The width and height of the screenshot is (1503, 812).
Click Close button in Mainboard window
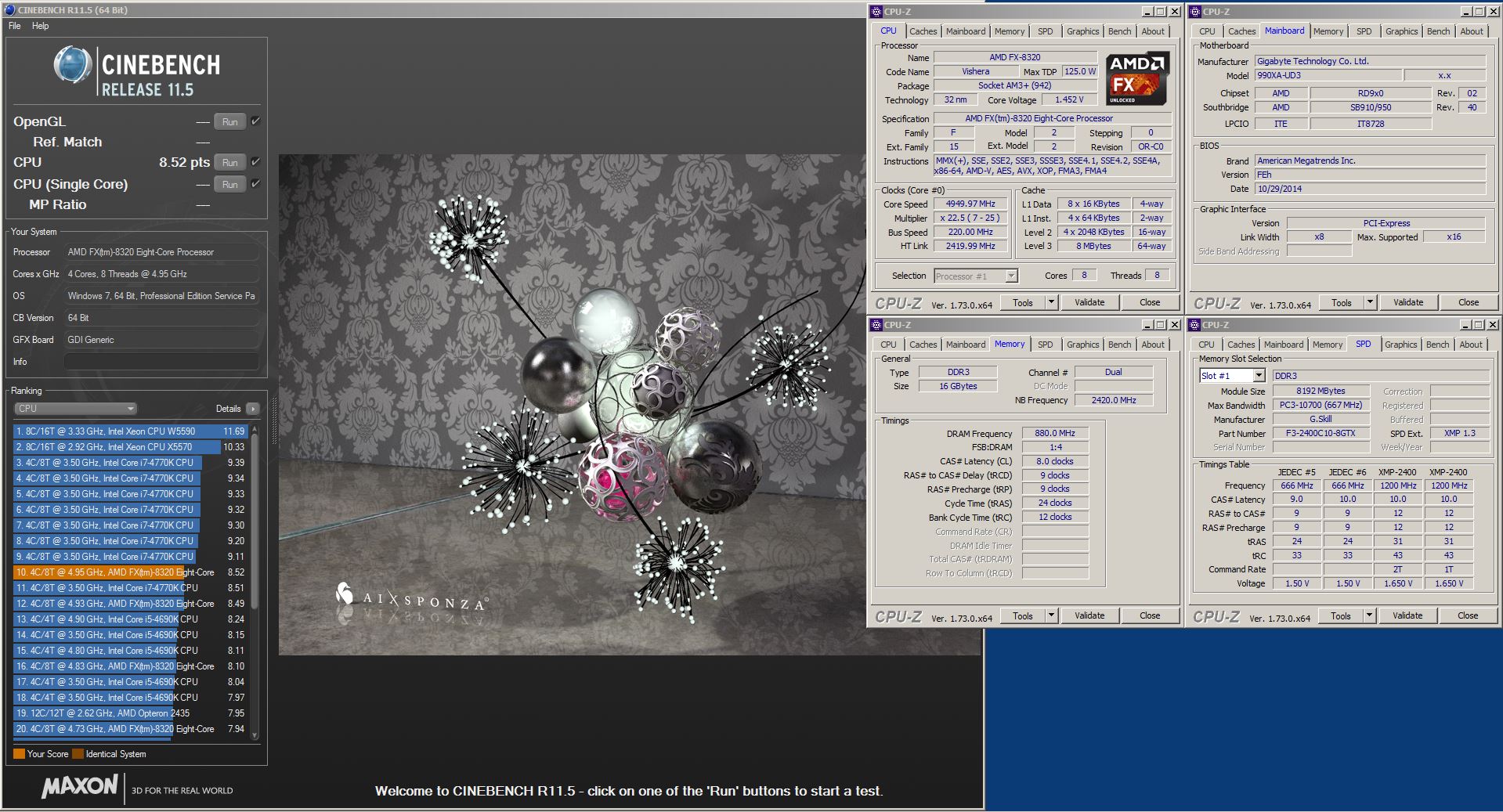(x=1469, y=302)
